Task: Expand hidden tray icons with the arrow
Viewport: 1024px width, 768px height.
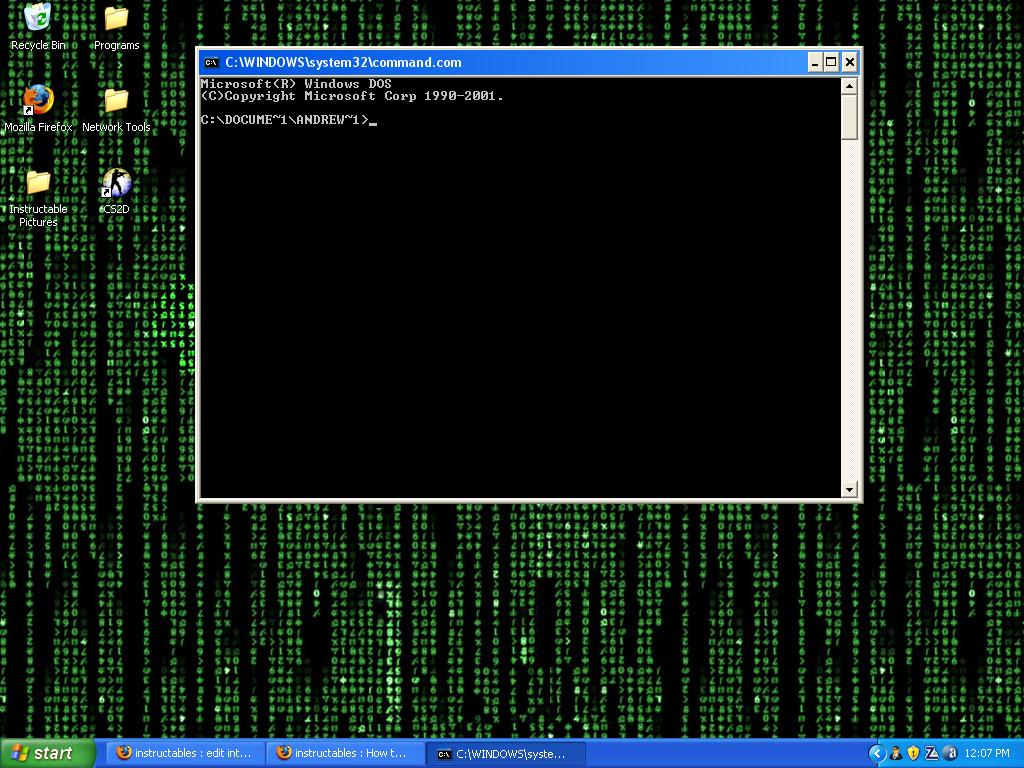Action: point(877,754)
